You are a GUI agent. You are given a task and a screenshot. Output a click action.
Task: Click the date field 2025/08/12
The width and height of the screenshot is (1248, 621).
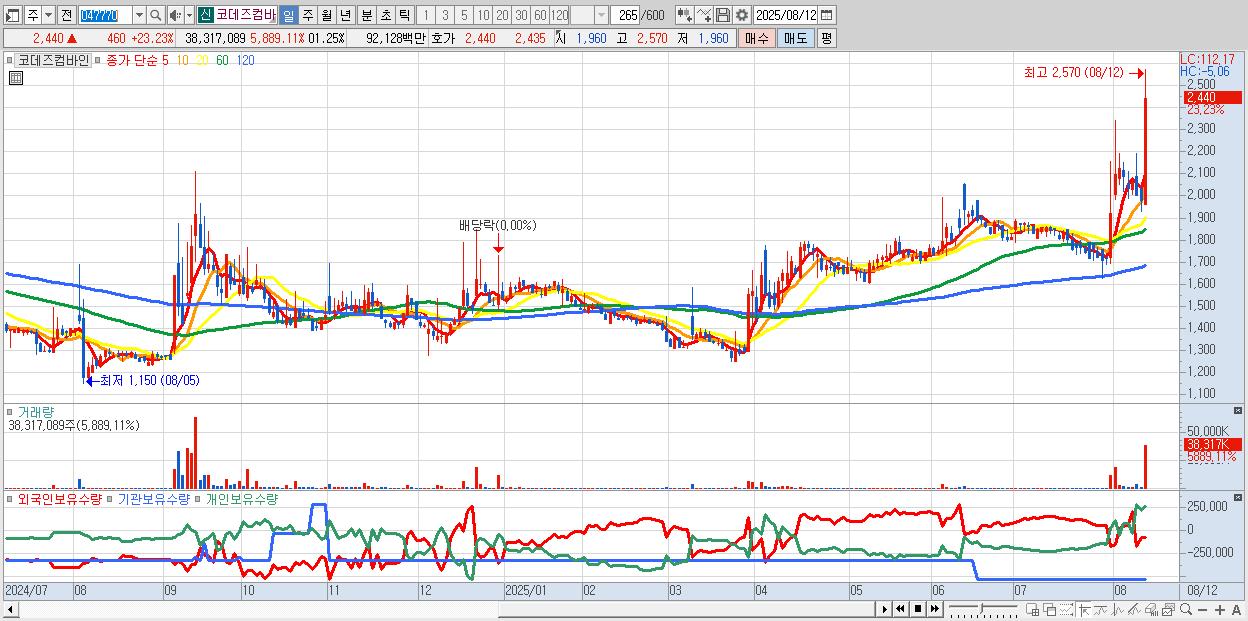(786, 15)
